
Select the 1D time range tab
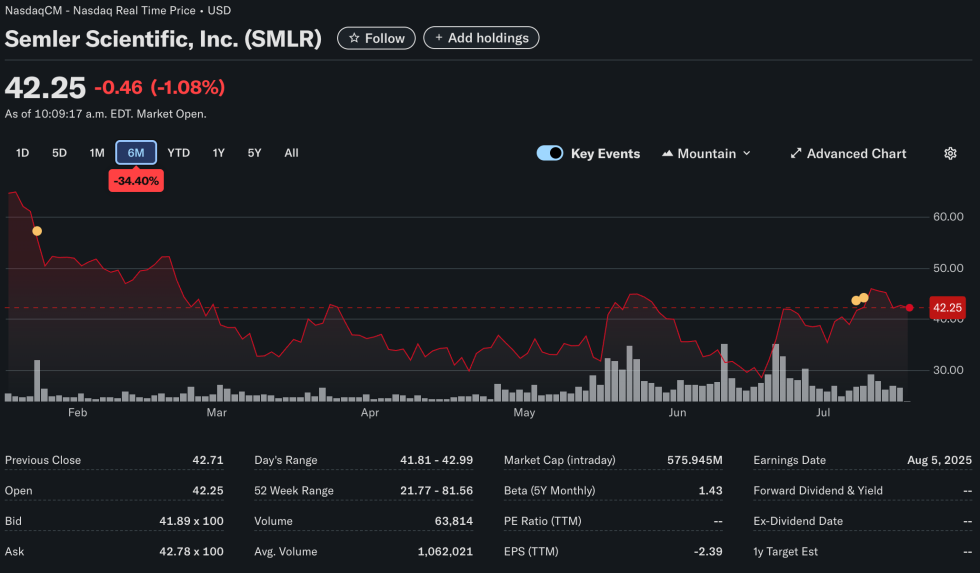(23, 153)
